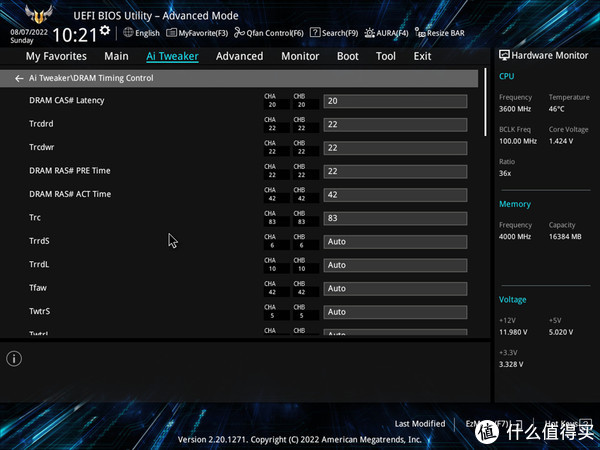Select DRAM RAS# ACT Time label
This screenshot has height=450, width=600.
tap(70, 194)
